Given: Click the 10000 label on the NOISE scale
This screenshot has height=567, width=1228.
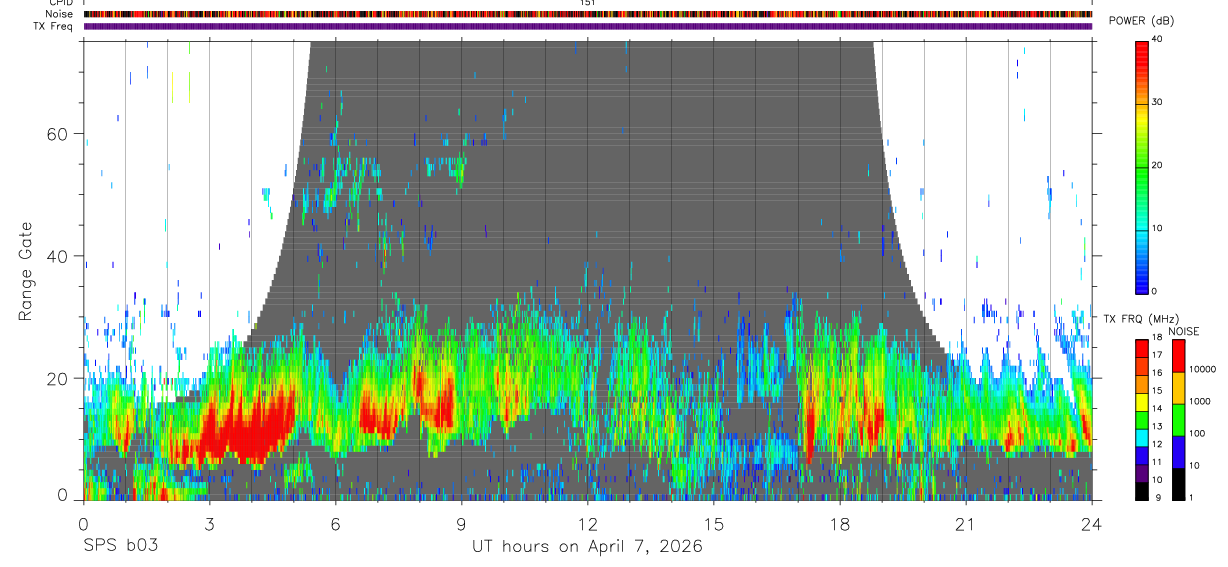Looking at the screenshot, I should pos(1202,369).
